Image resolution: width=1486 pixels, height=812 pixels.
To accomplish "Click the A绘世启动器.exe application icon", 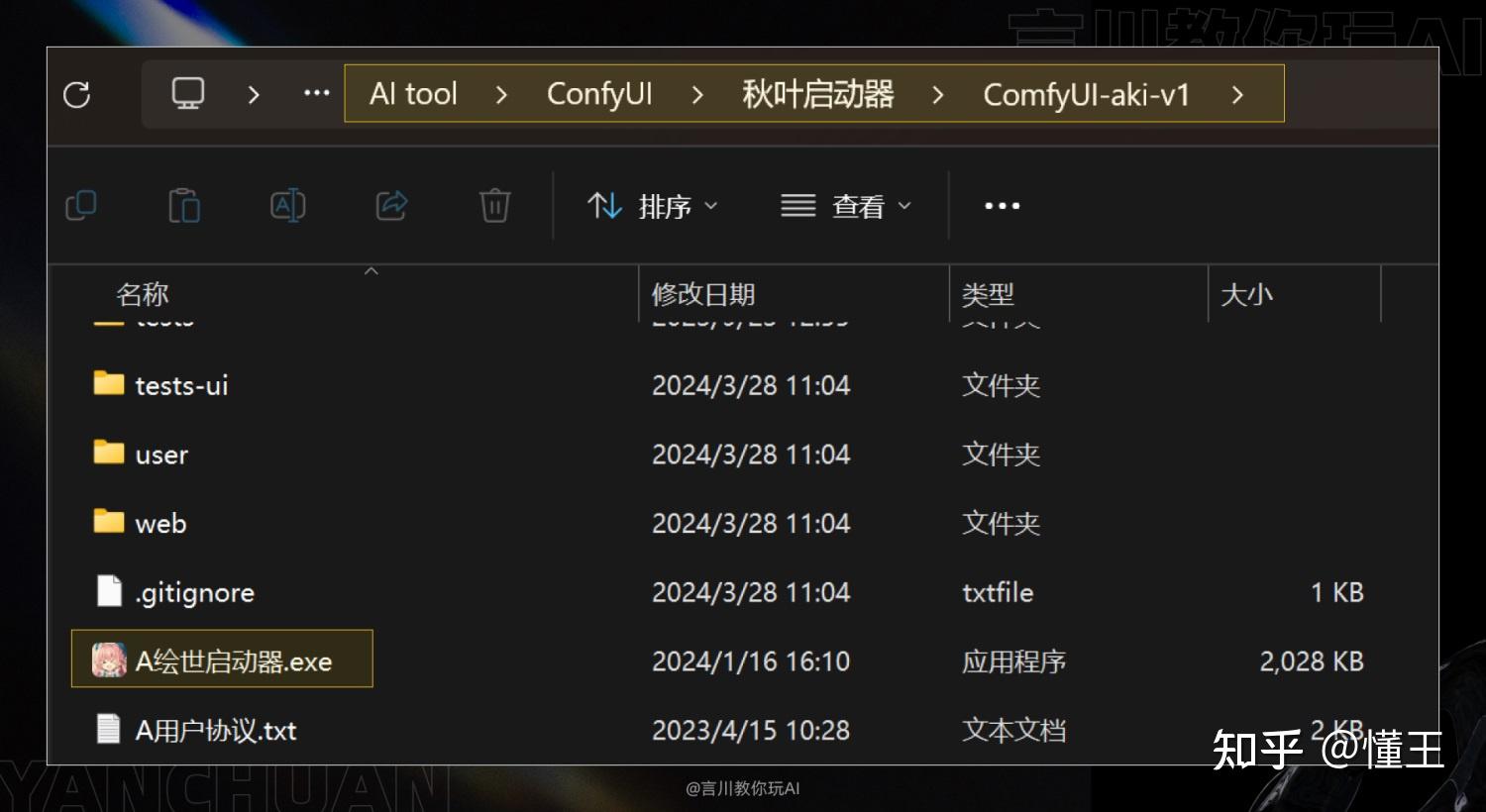I will (x=109, y=660).
